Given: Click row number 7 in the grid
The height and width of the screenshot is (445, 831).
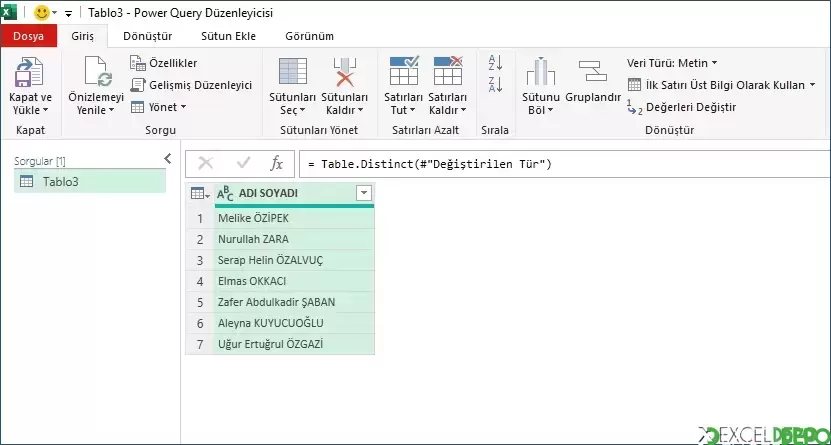Looking at the screenshot, I should click(x=200, y=344).
